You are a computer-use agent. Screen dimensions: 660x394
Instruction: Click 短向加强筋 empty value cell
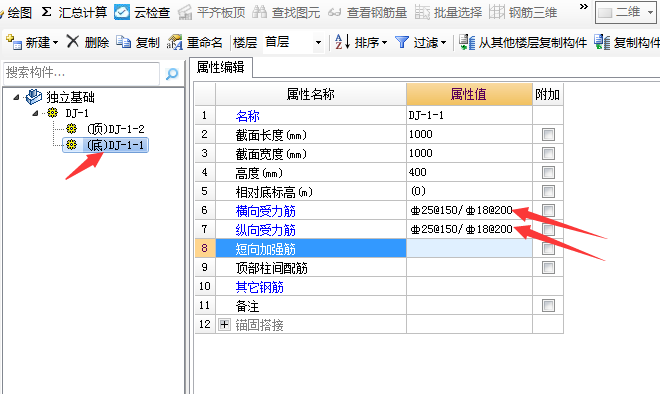[469, 248]
